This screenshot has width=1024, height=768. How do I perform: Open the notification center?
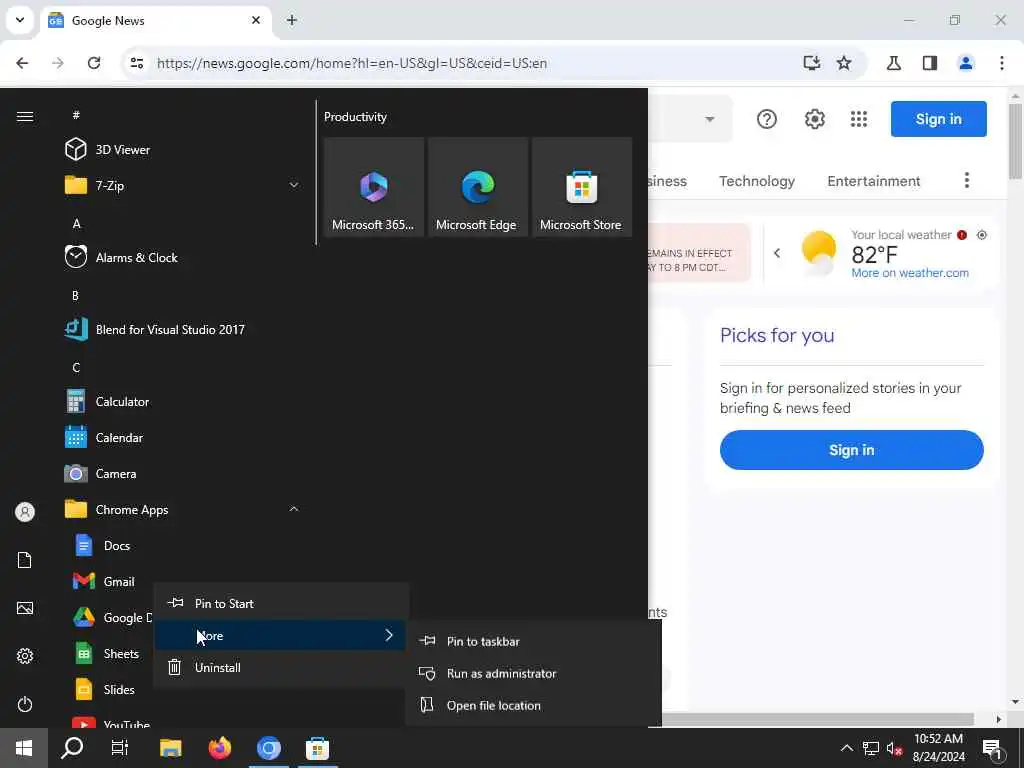click(993, 748)
